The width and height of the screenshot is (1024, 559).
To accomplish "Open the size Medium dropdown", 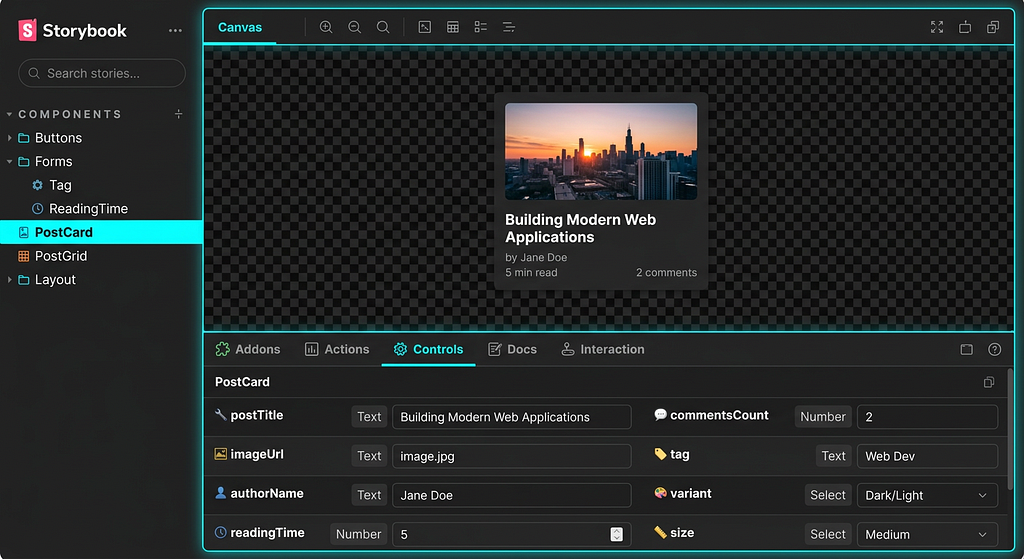I will (x=927, y=534).
